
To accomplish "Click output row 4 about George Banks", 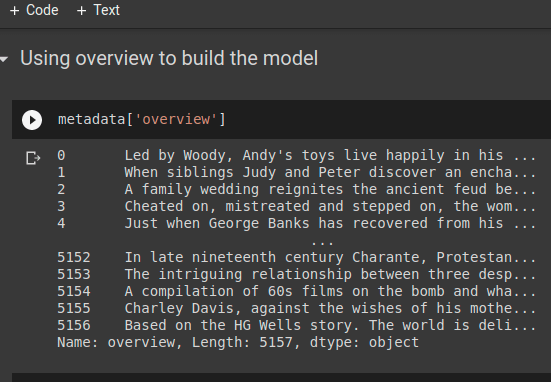I will (x=296, y=224).
